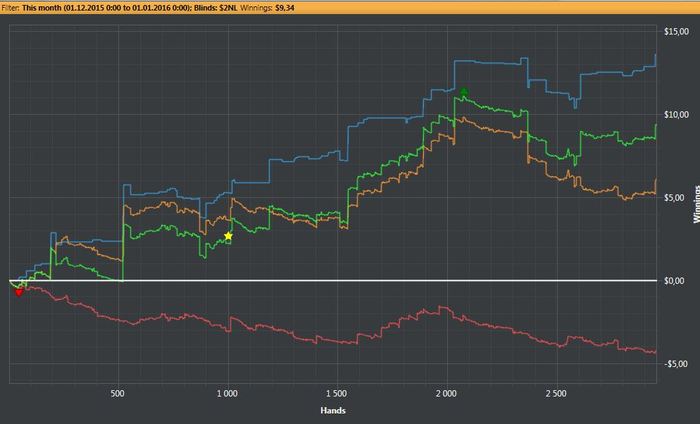The image size is (700, 424).
Task: Click the "Winnings" y-axis title
Action: 696,204
